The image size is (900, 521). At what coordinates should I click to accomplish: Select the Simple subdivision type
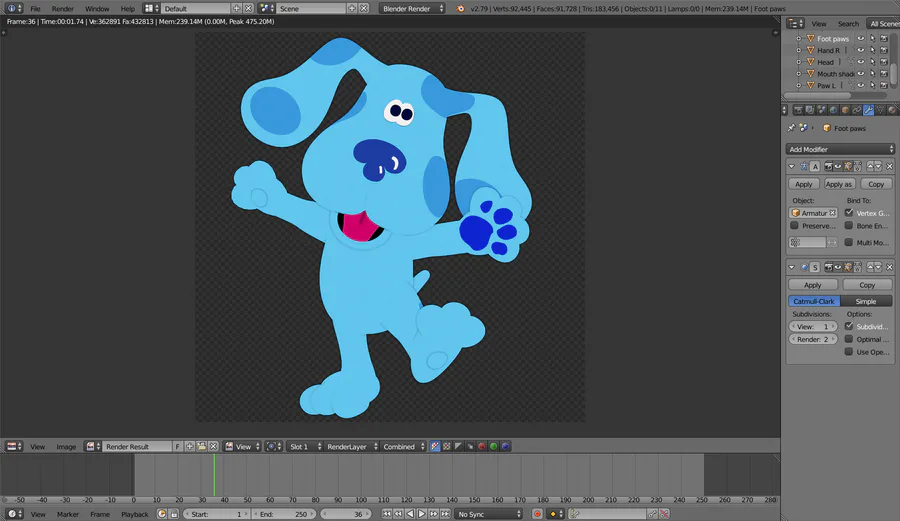coord(866,301)
